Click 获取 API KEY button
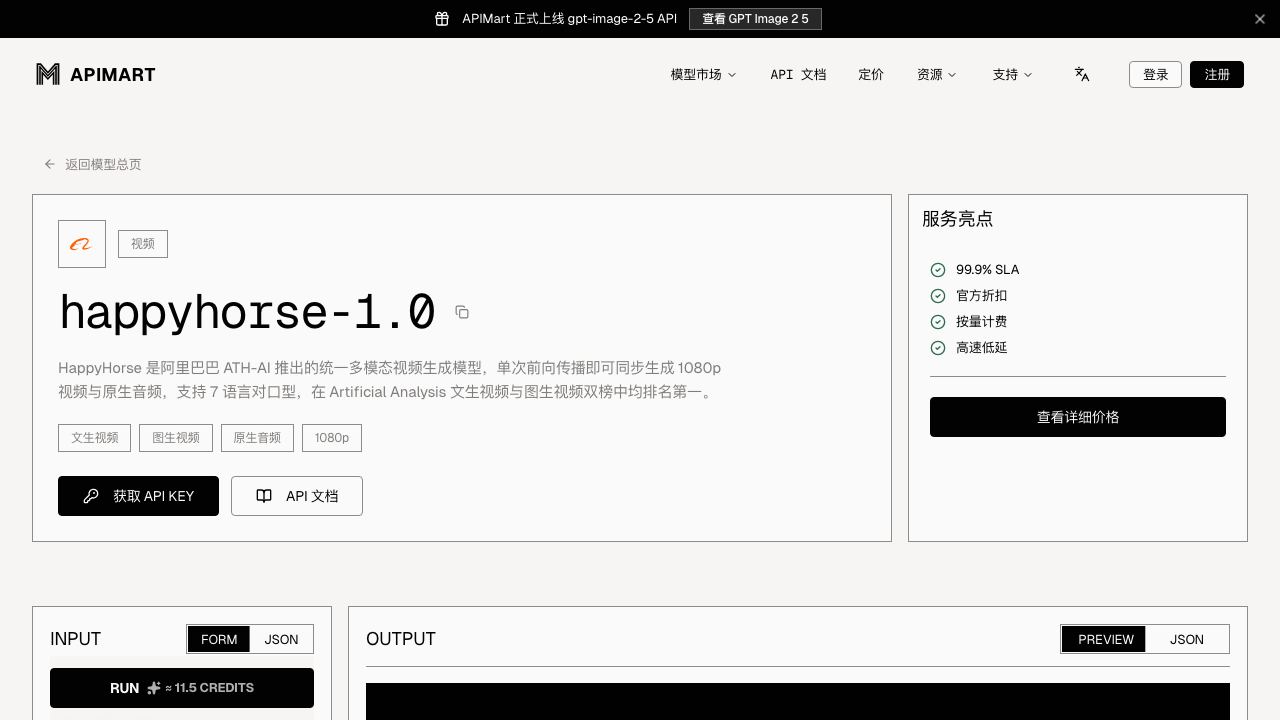 click(138, 496)
